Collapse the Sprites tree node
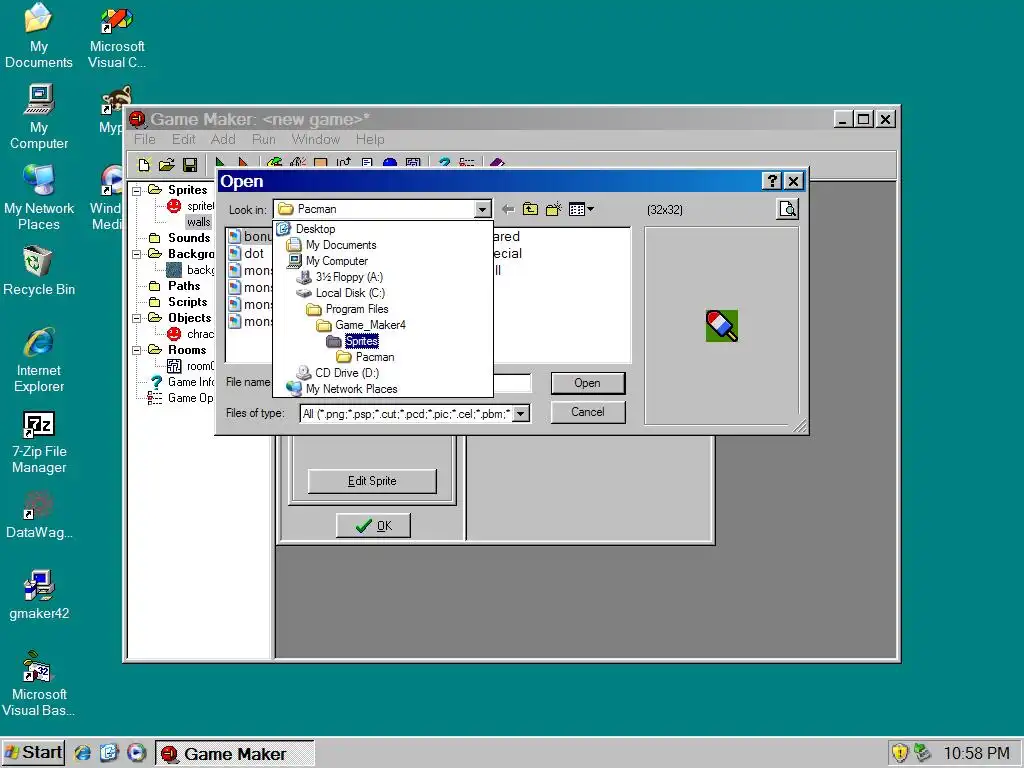Screen dimensions: 1024x768 pyautogui.click(x=136, y=190)
